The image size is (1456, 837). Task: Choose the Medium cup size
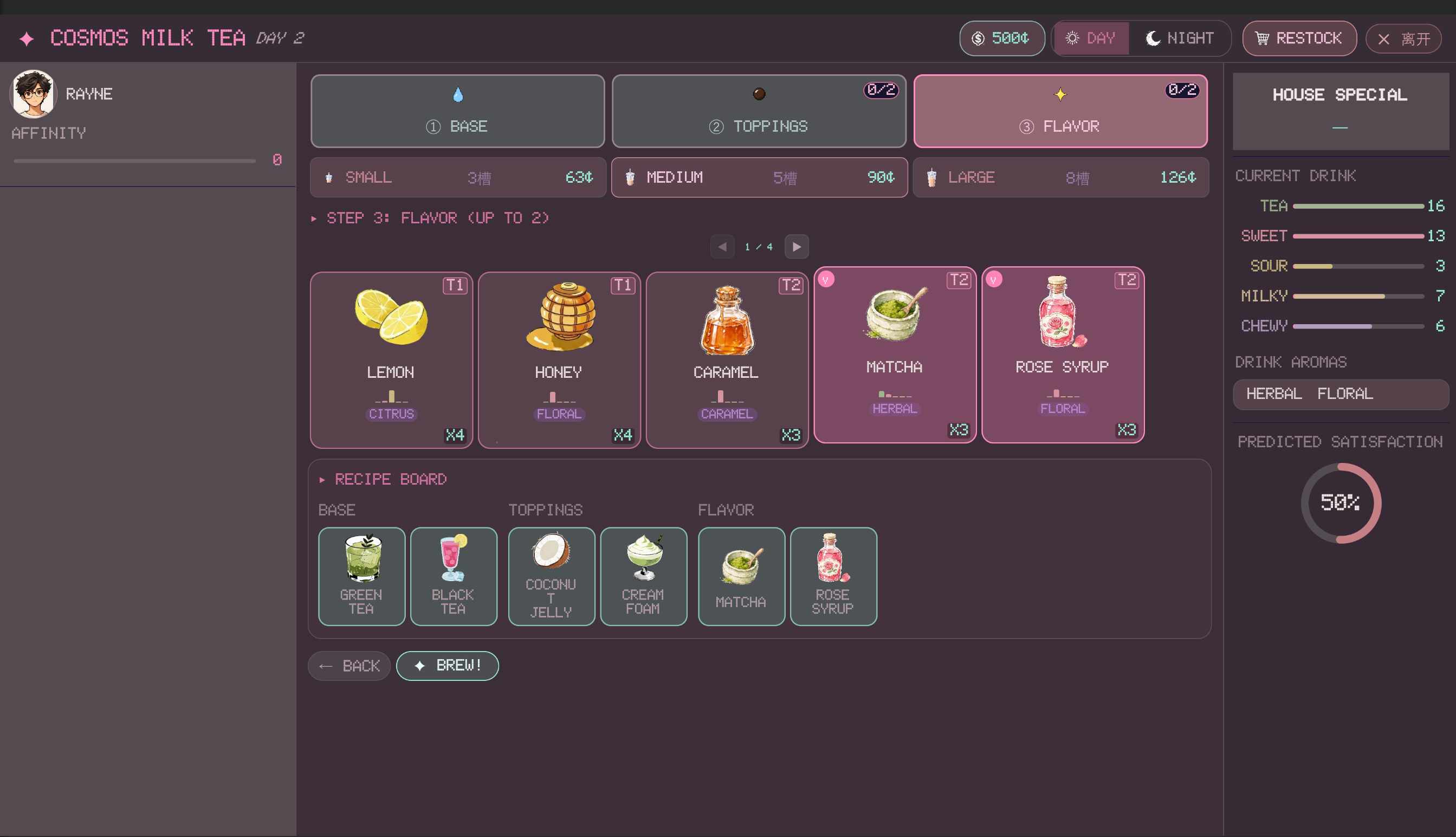point(759,177)
